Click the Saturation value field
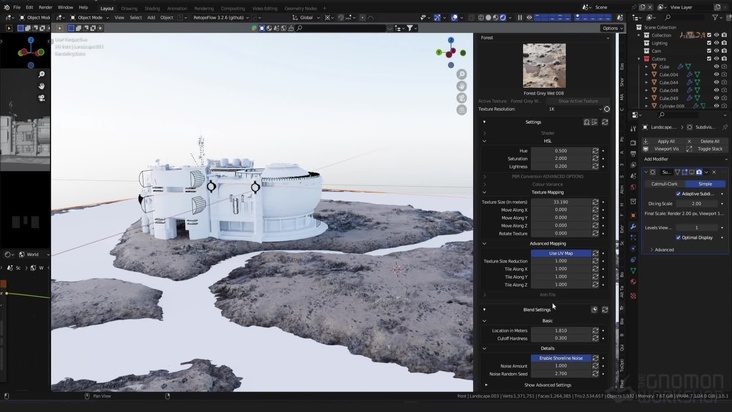 pyautogui.click(x=561, y=159)
